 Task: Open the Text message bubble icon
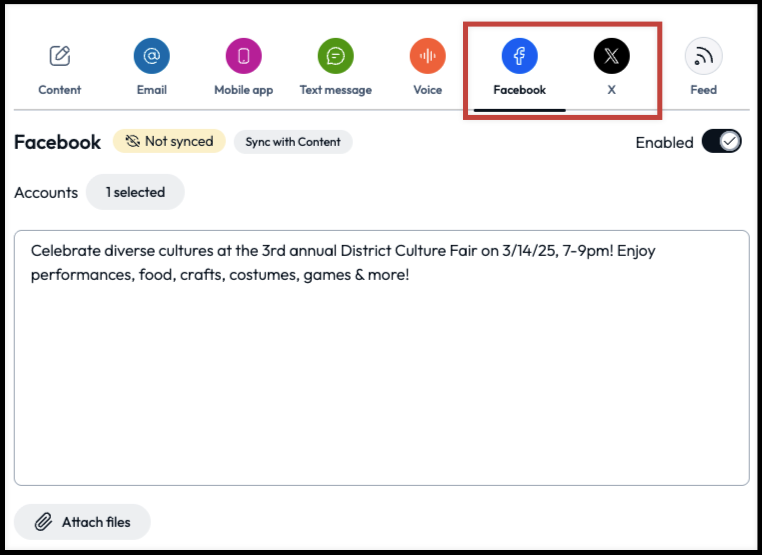tap(336, 56)
